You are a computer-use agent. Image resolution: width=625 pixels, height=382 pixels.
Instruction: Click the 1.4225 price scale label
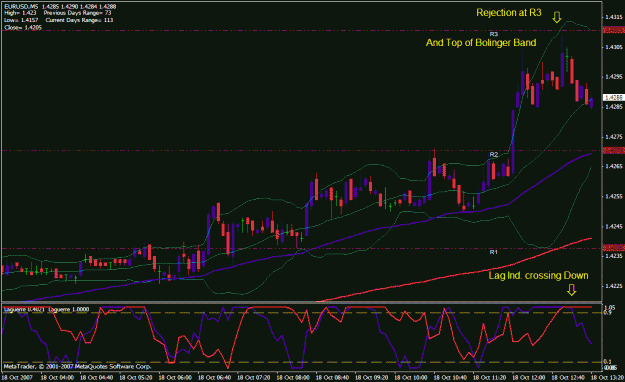pyautogui.click(x=614, y=286)
